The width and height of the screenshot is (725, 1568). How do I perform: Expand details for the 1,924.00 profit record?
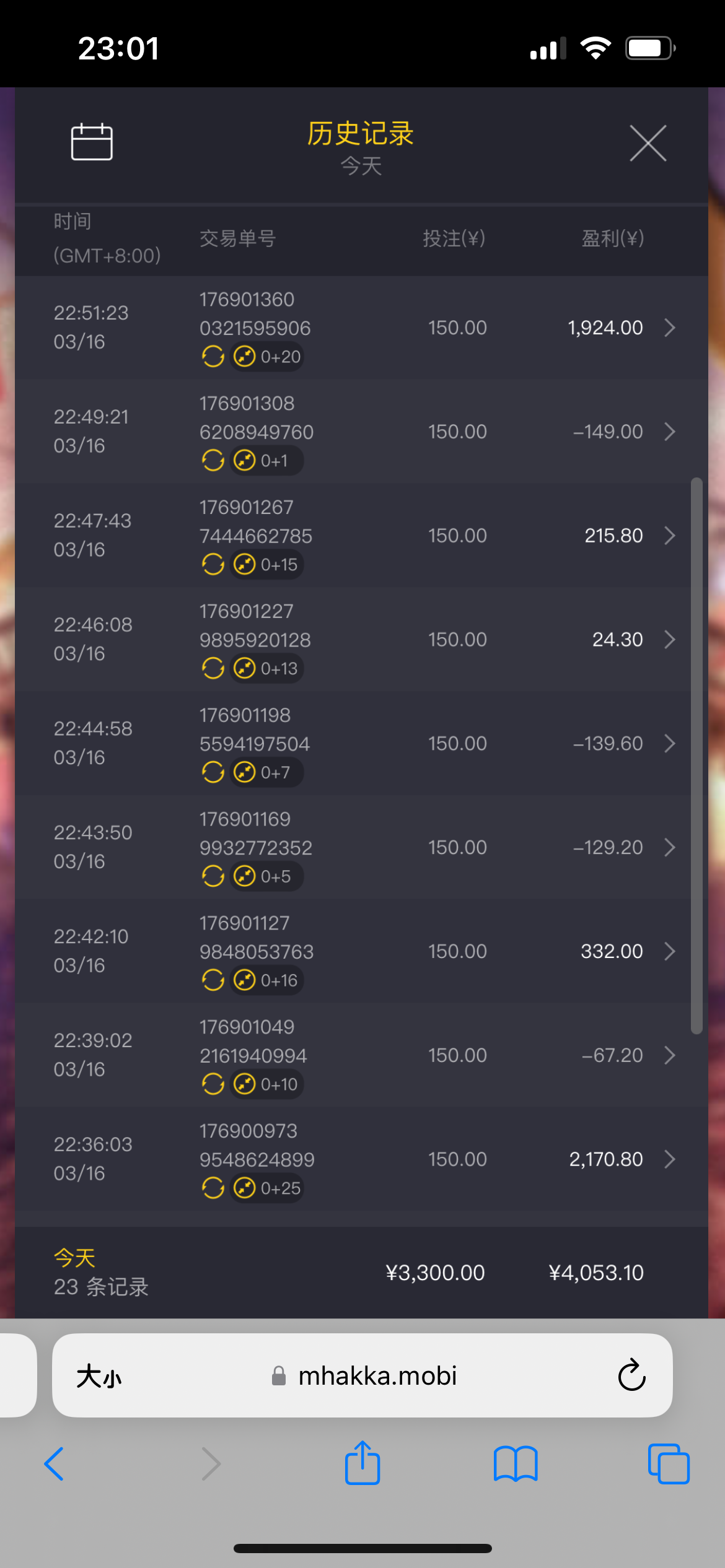point(669,328)
